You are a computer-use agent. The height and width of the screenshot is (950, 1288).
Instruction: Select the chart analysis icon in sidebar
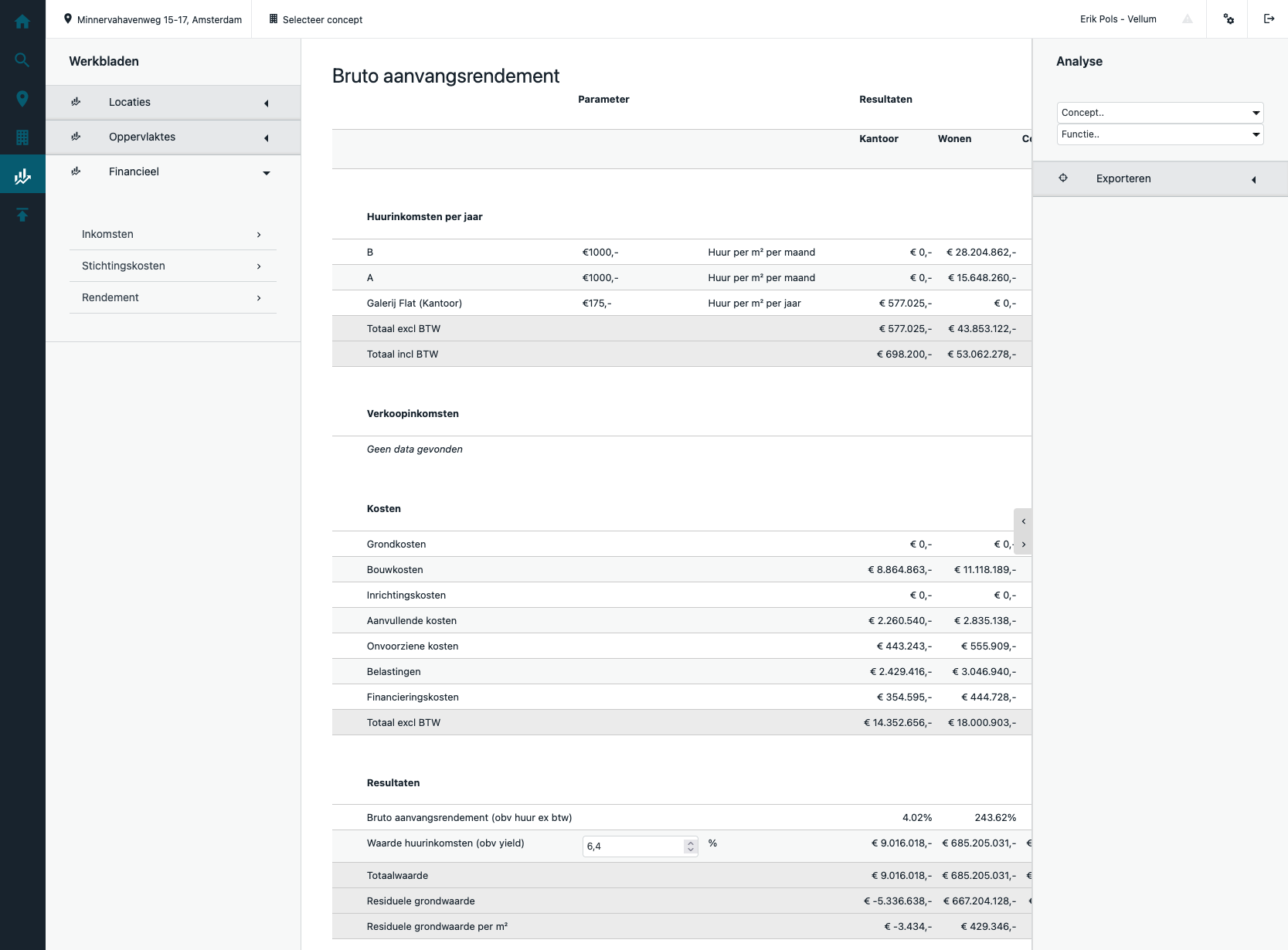22,176
